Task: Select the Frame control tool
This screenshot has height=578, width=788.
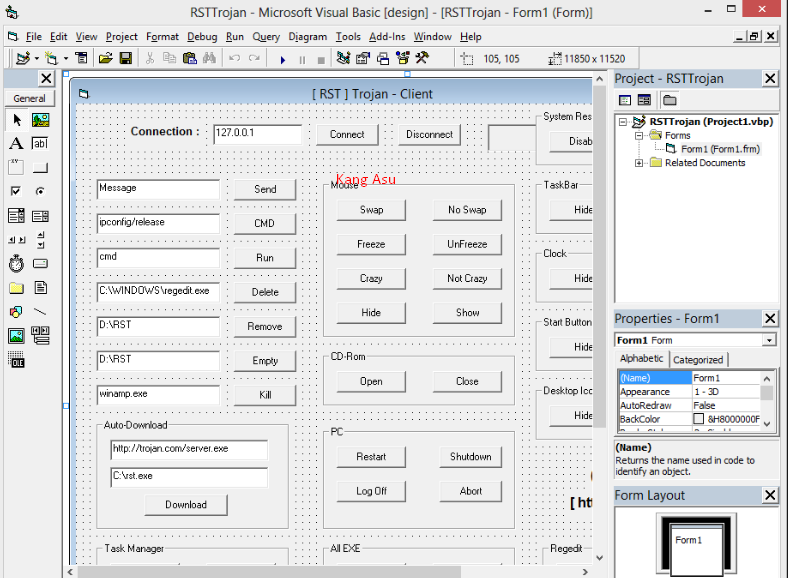Action: point(17,167)
